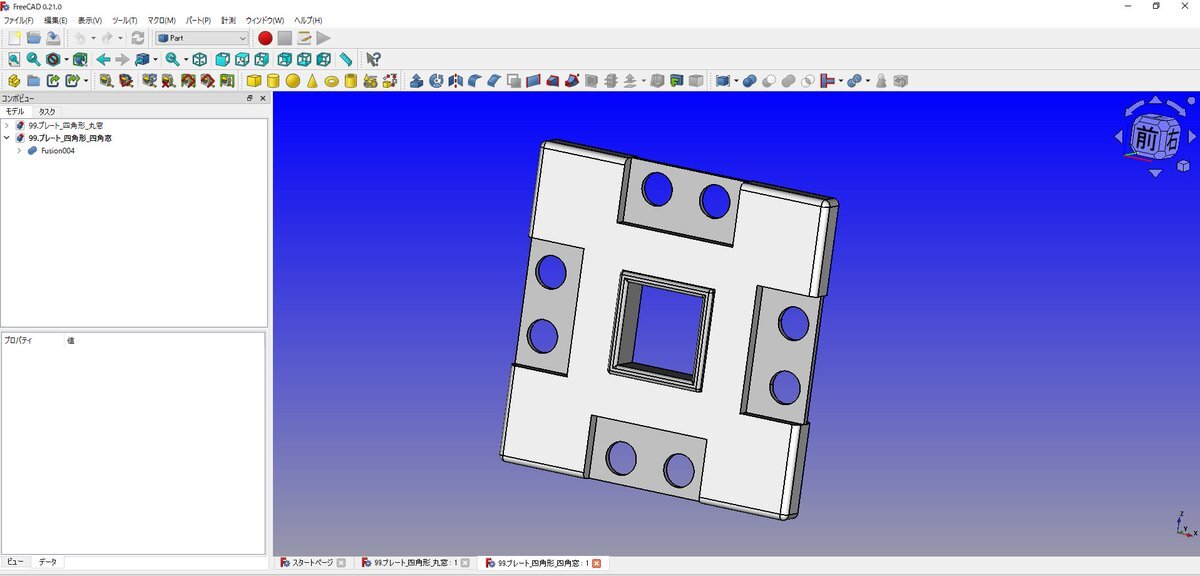This screenshot has width=1200, height=576.
Task: Open the Part workbench dropdown
Action: click(x=202, y=38)
